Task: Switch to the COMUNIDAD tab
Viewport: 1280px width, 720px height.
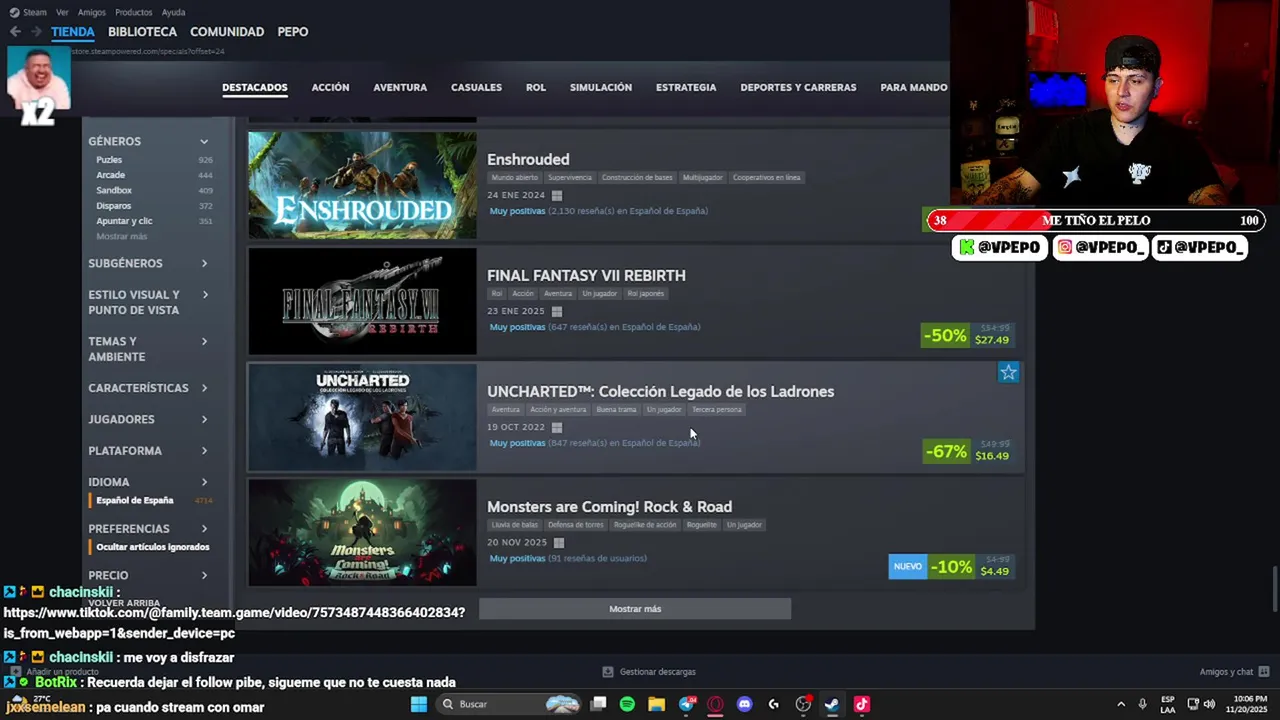Action: coord(227,32)
